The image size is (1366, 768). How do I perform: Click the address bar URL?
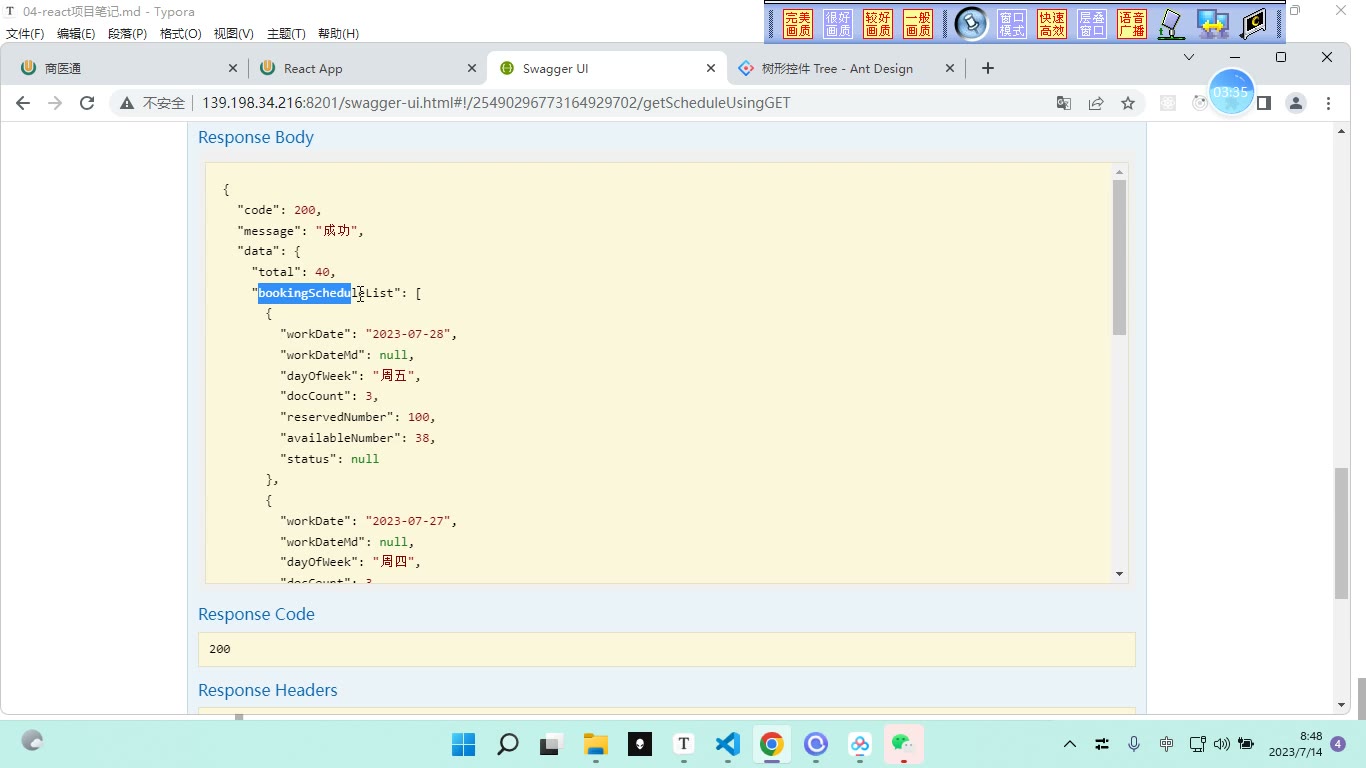pyautogui.click(x=496, y=103)
